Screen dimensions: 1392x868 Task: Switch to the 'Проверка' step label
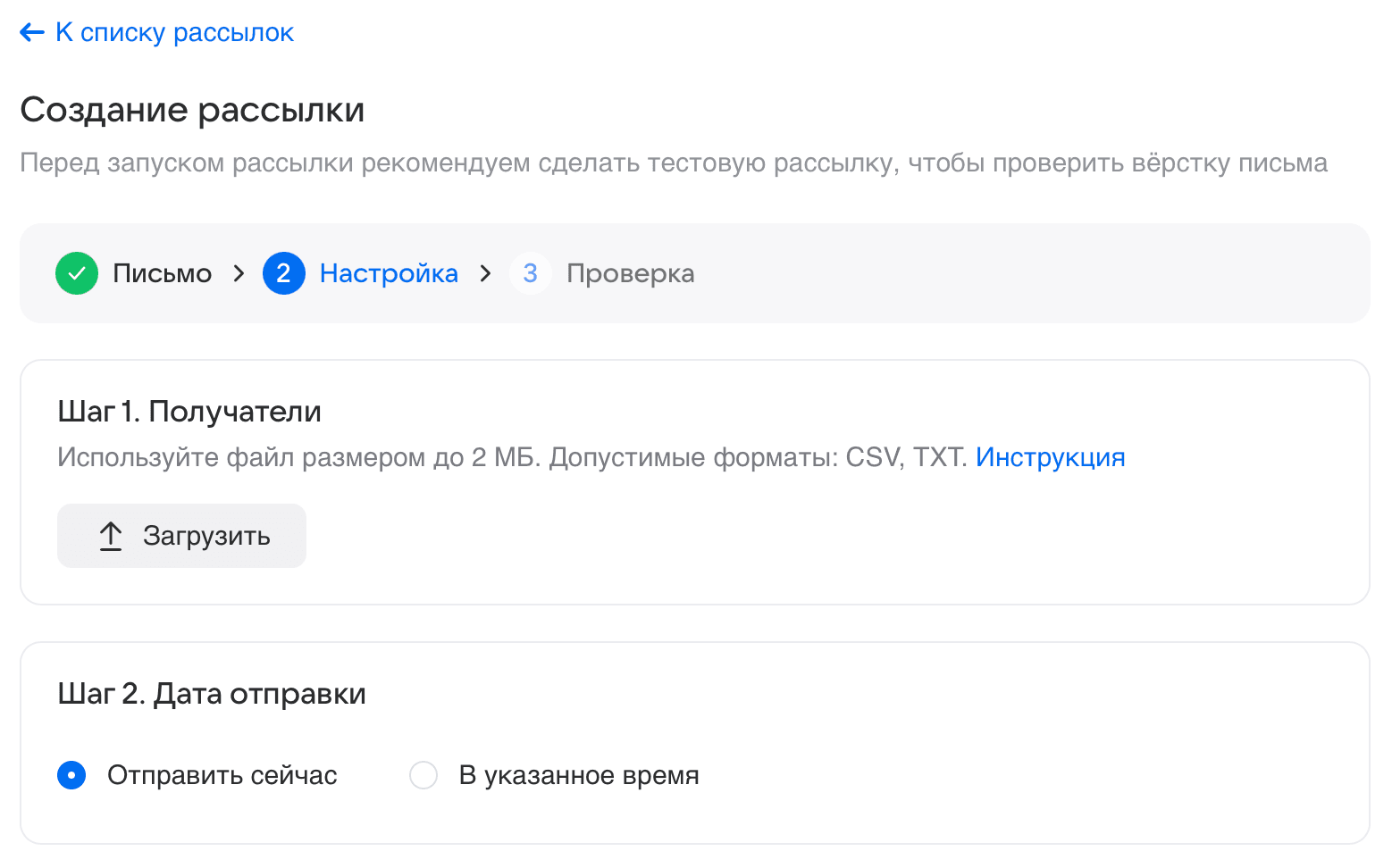(x=630, y=273)
